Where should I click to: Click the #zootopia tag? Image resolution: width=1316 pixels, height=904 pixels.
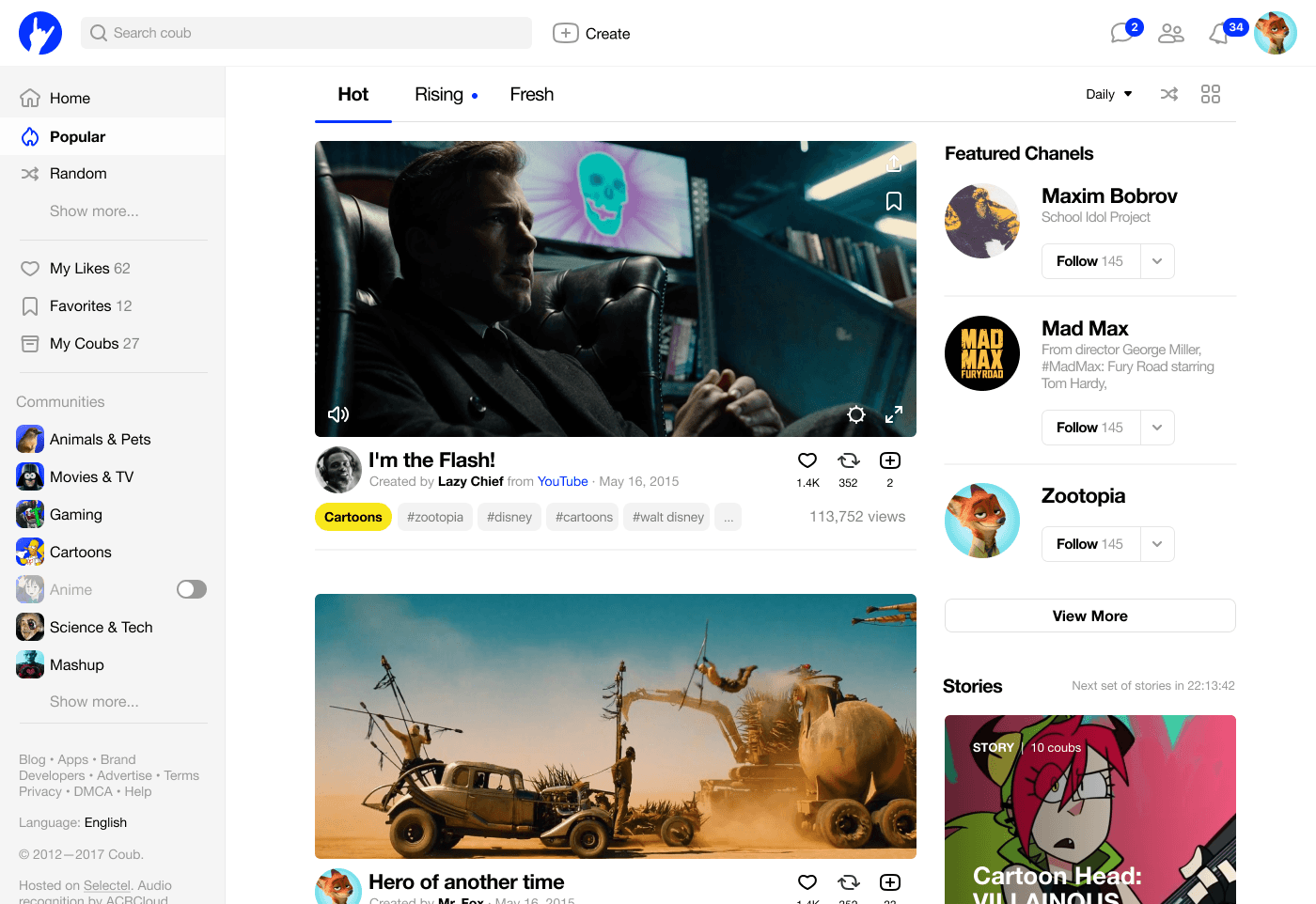[x=435, y=517]
